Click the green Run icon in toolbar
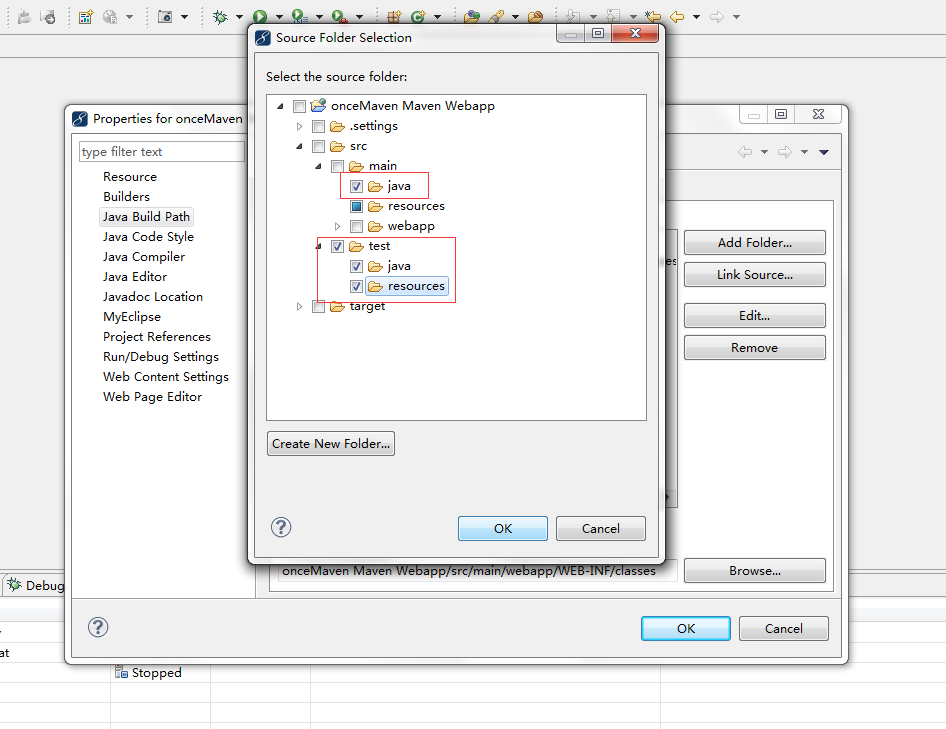This screenshot has height=729, width=946. pos(259,17)
